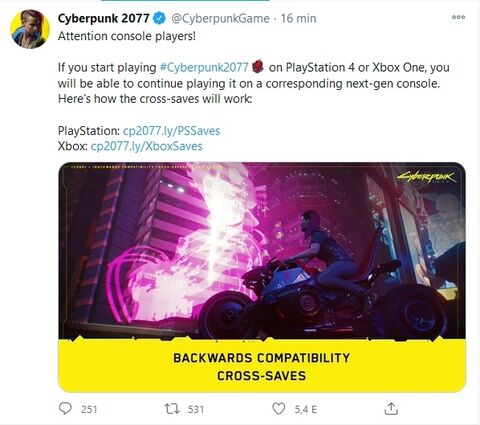The width and height of the screenshot is (480, 425).
Task: Click the hashtag emoji next to #Cyberpunk2077
Action: [x=258, y=66]
